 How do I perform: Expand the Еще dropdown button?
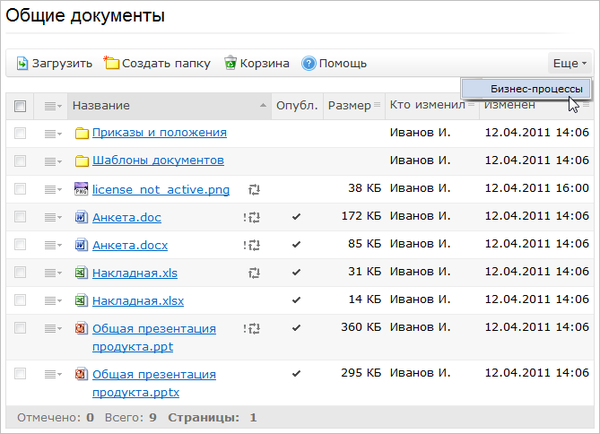click(x=570, y=64)
